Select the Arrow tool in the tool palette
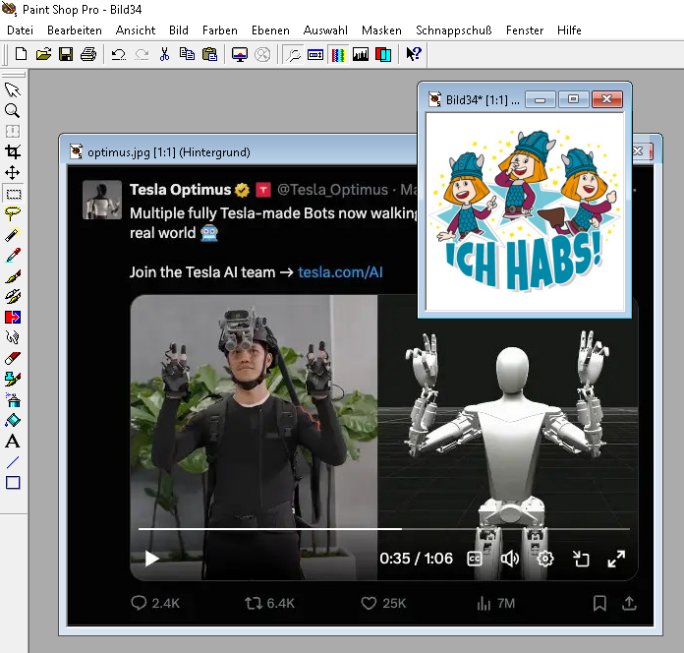684x653 pixels. [13, 89]
